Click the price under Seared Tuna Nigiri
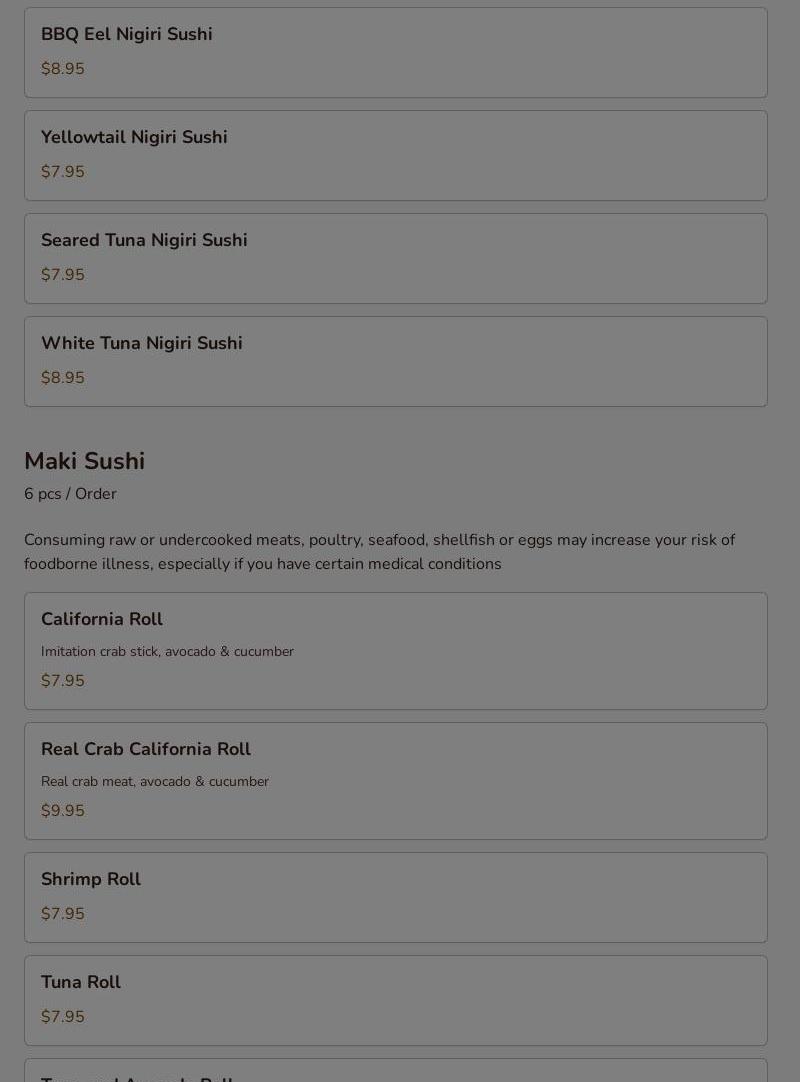Screen dimensions: 800x1082 click(x=63, y=275)
